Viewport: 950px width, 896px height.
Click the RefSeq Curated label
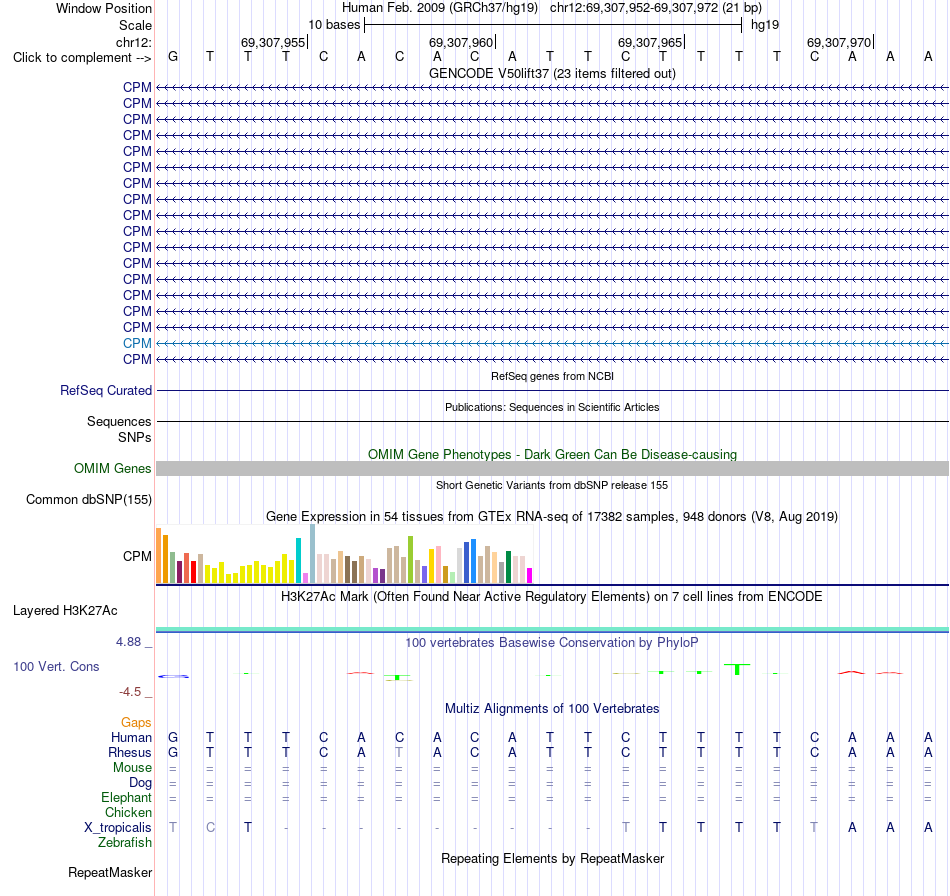tap(105, 390)
